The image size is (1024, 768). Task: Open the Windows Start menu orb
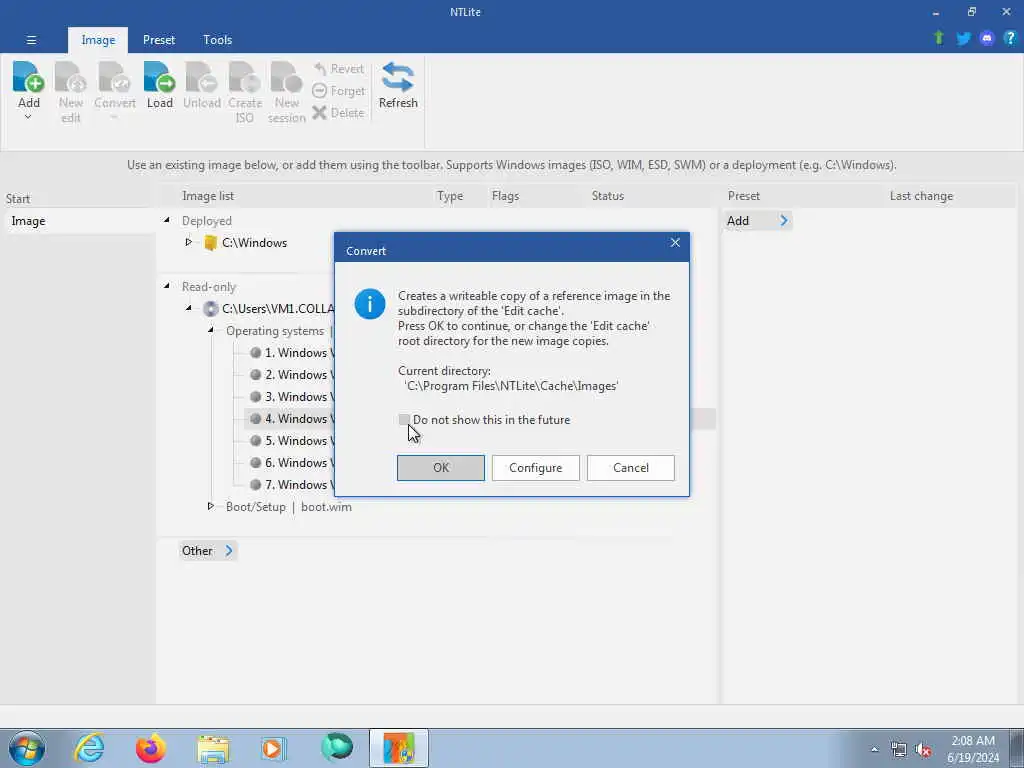(x=27, y=748)
